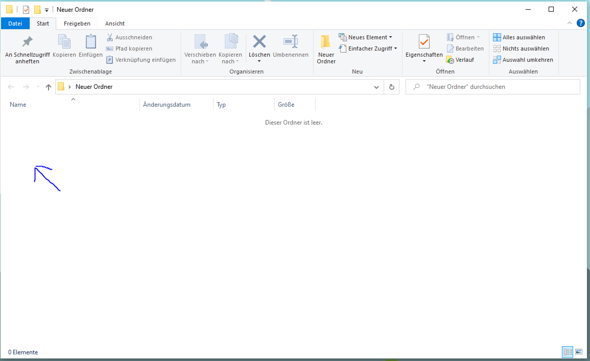Open the Neues Element dropdown
590x361 pixels.
tap(365, 37)
